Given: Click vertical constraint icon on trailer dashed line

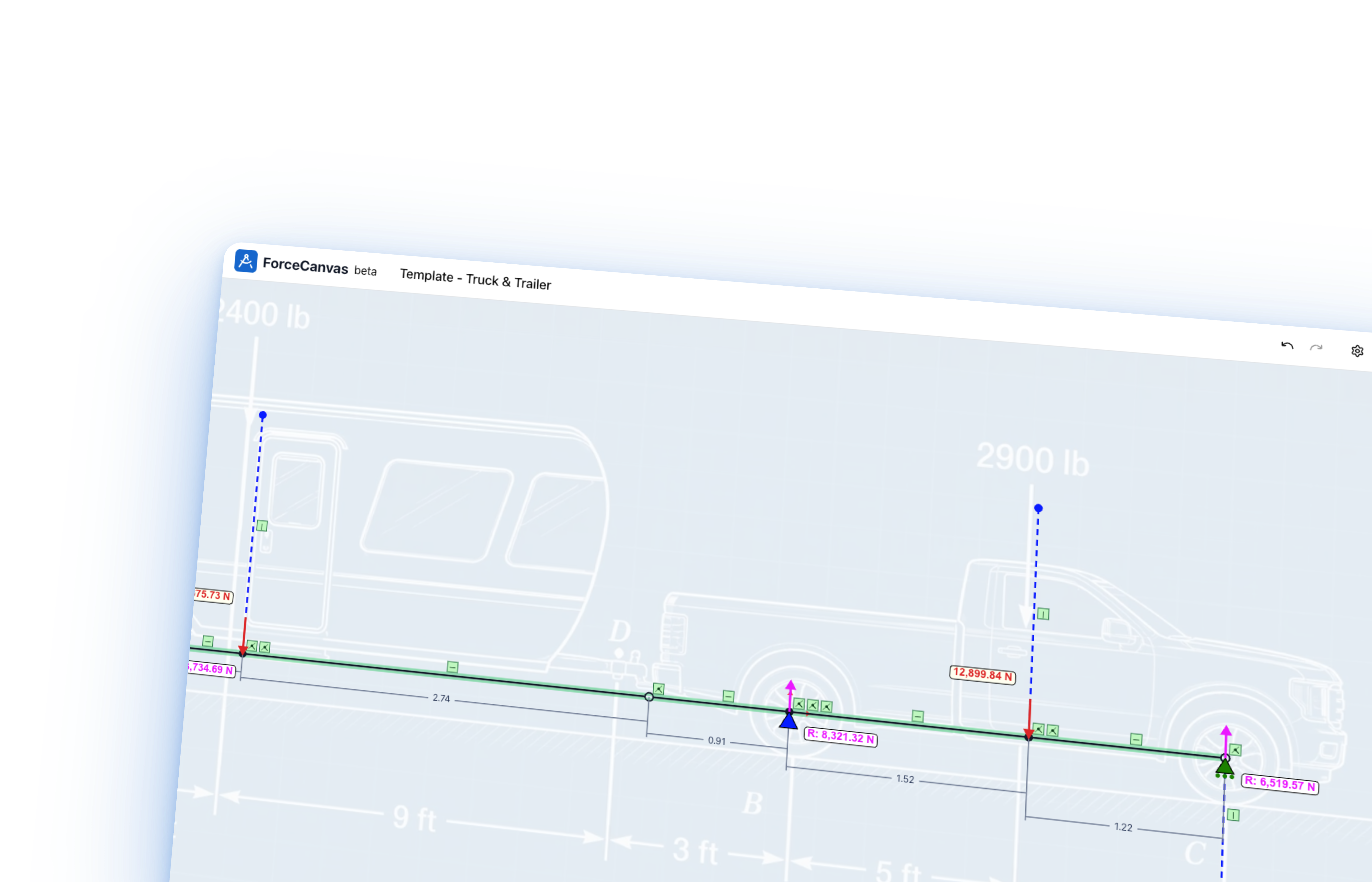Looking at the screenshot, I should [x=262, y=526].
